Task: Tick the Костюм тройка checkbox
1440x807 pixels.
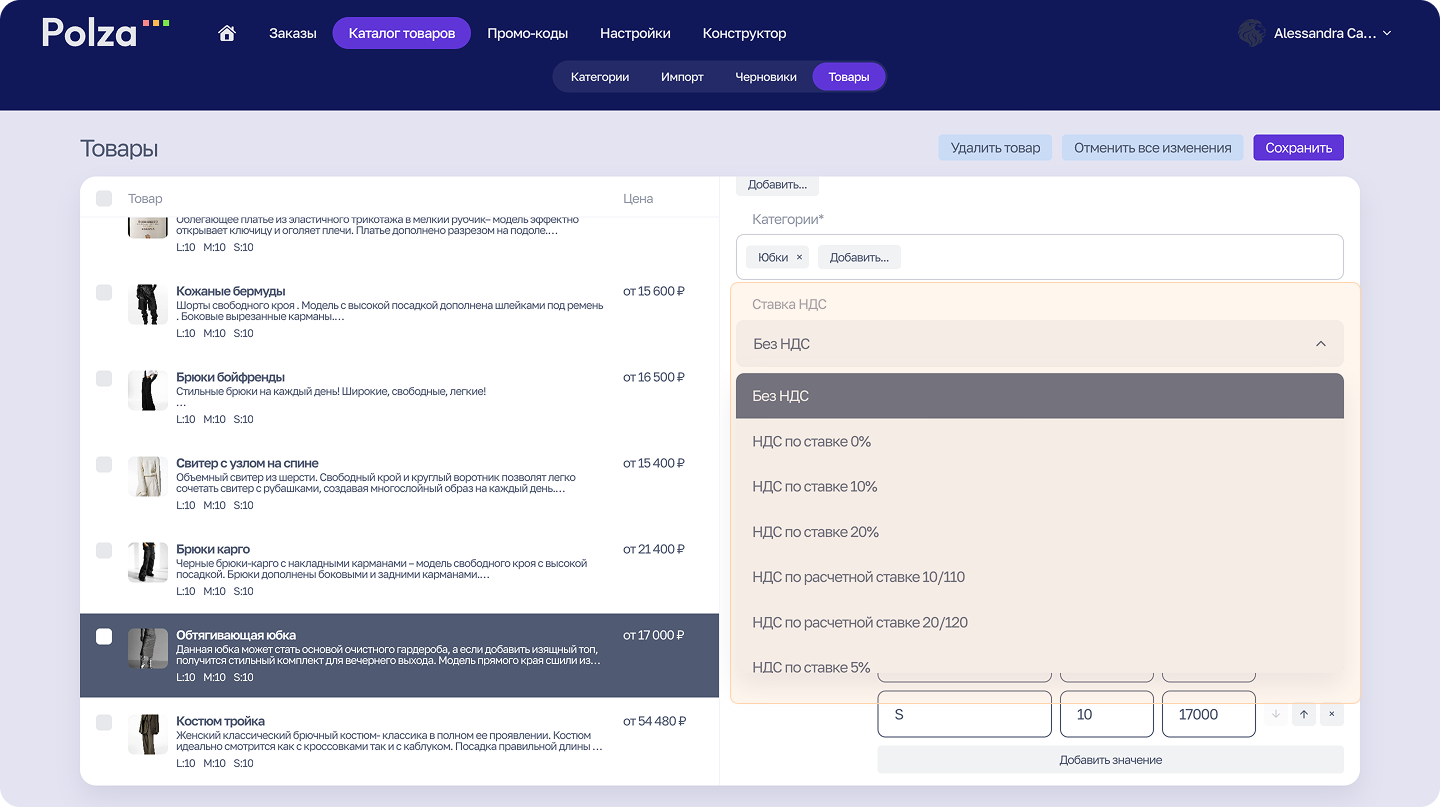Action: [x=104, y=722]
